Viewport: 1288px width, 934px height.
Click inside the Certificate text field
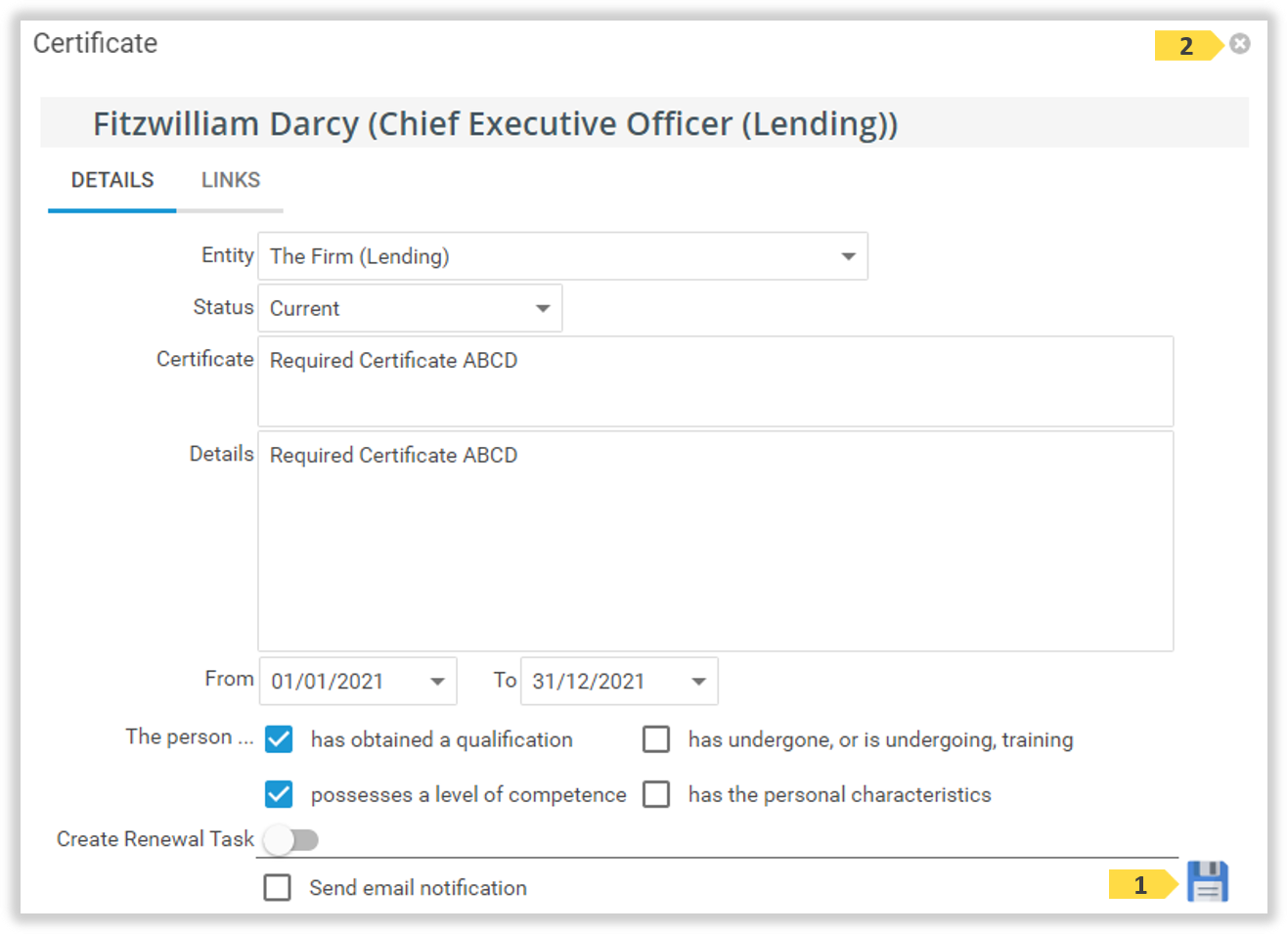tap(714, 381)
